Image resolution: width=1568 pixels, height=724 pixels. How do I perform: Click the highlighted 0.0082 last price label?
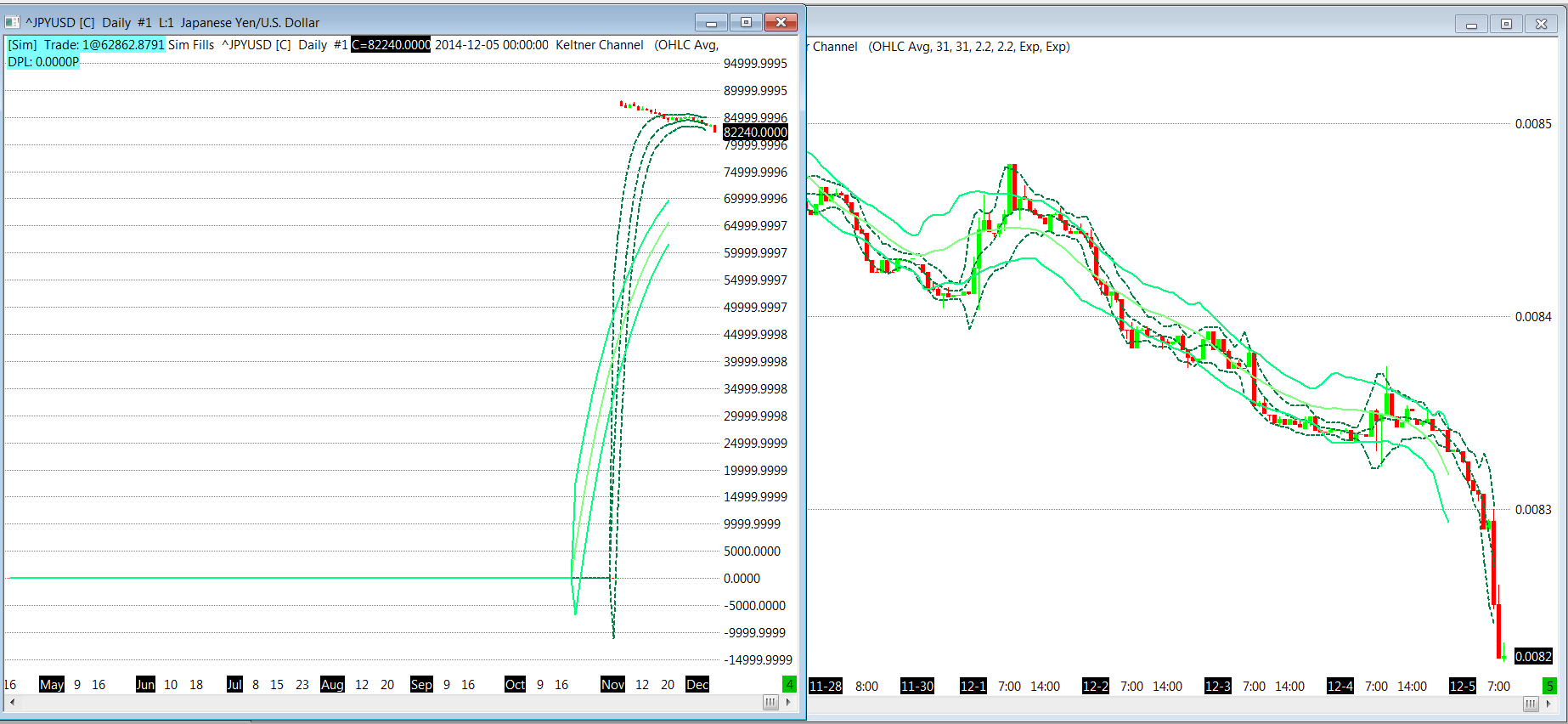click(x=1533, y=657)
